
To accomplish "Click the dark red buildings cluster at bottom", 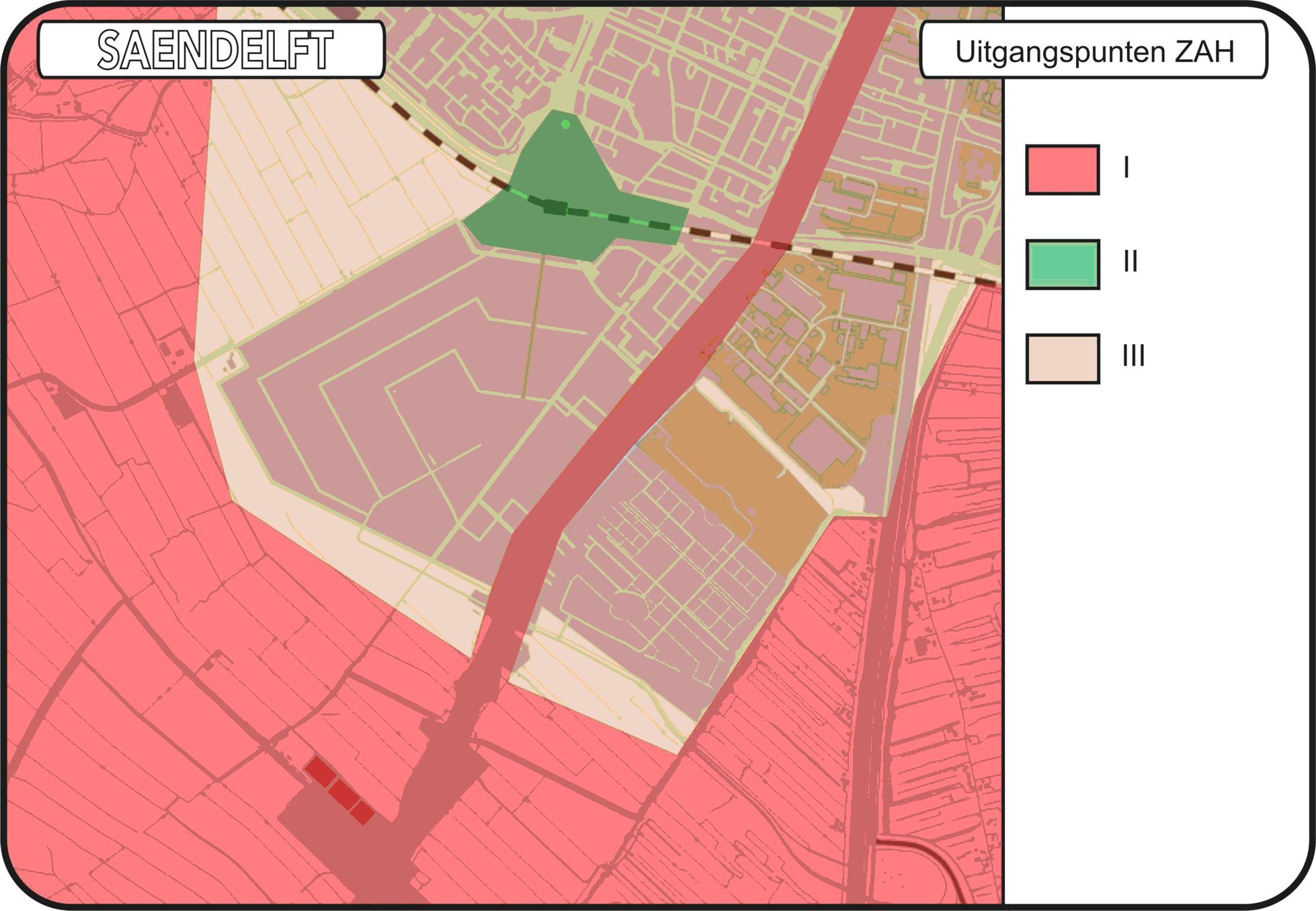I will (x=339, y=791).
